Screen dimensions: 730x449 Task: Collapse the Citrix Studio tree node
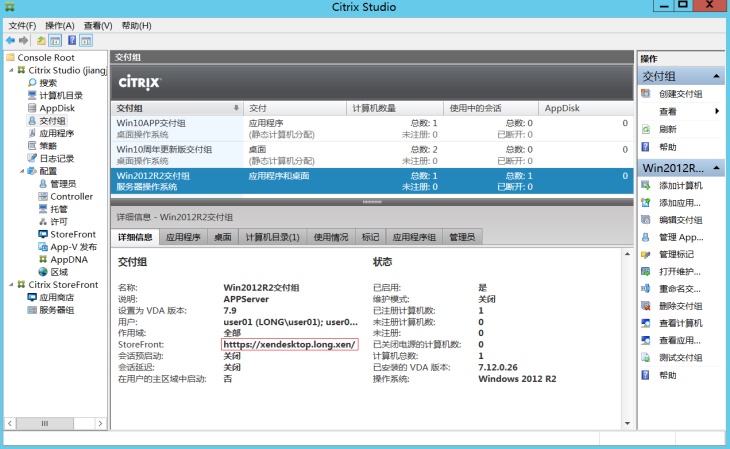(x=11, y=70)
